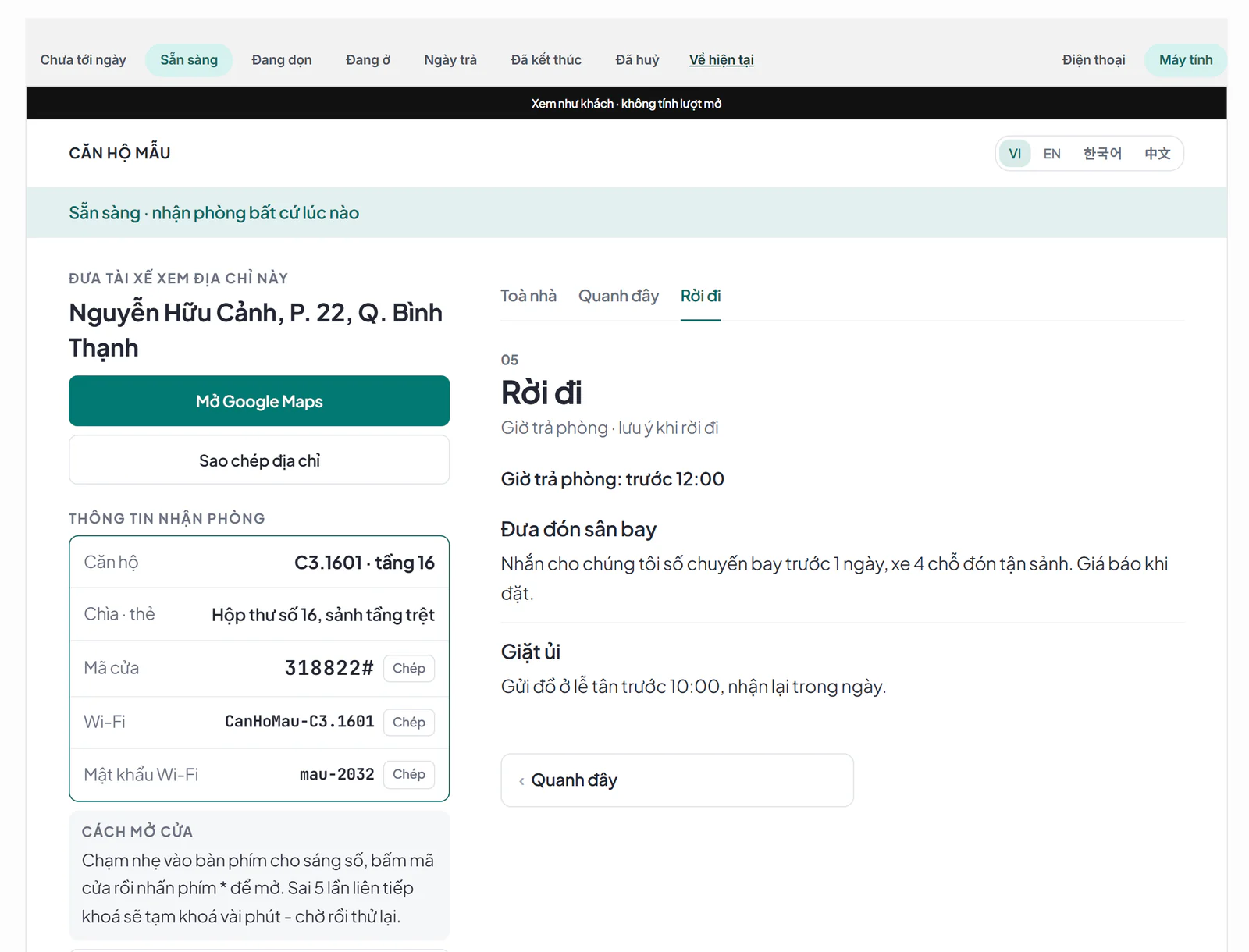The image size is (1249, 952).
Task: Open the 'Quanh đây' tab
Action: click(x=618, y=296)
